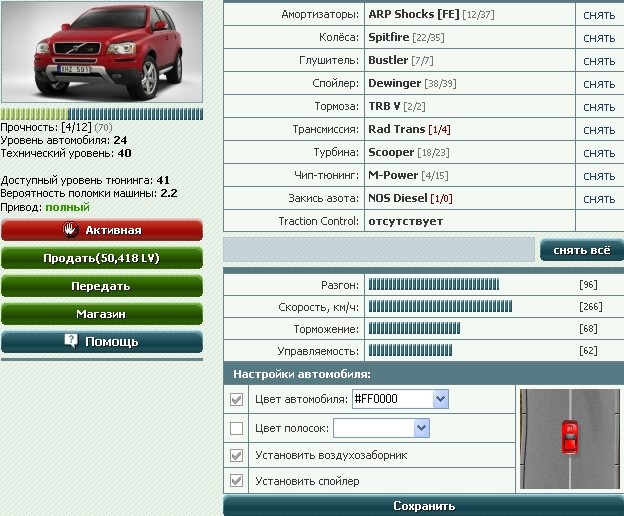Click the green полный drive type text

point(68,207)
